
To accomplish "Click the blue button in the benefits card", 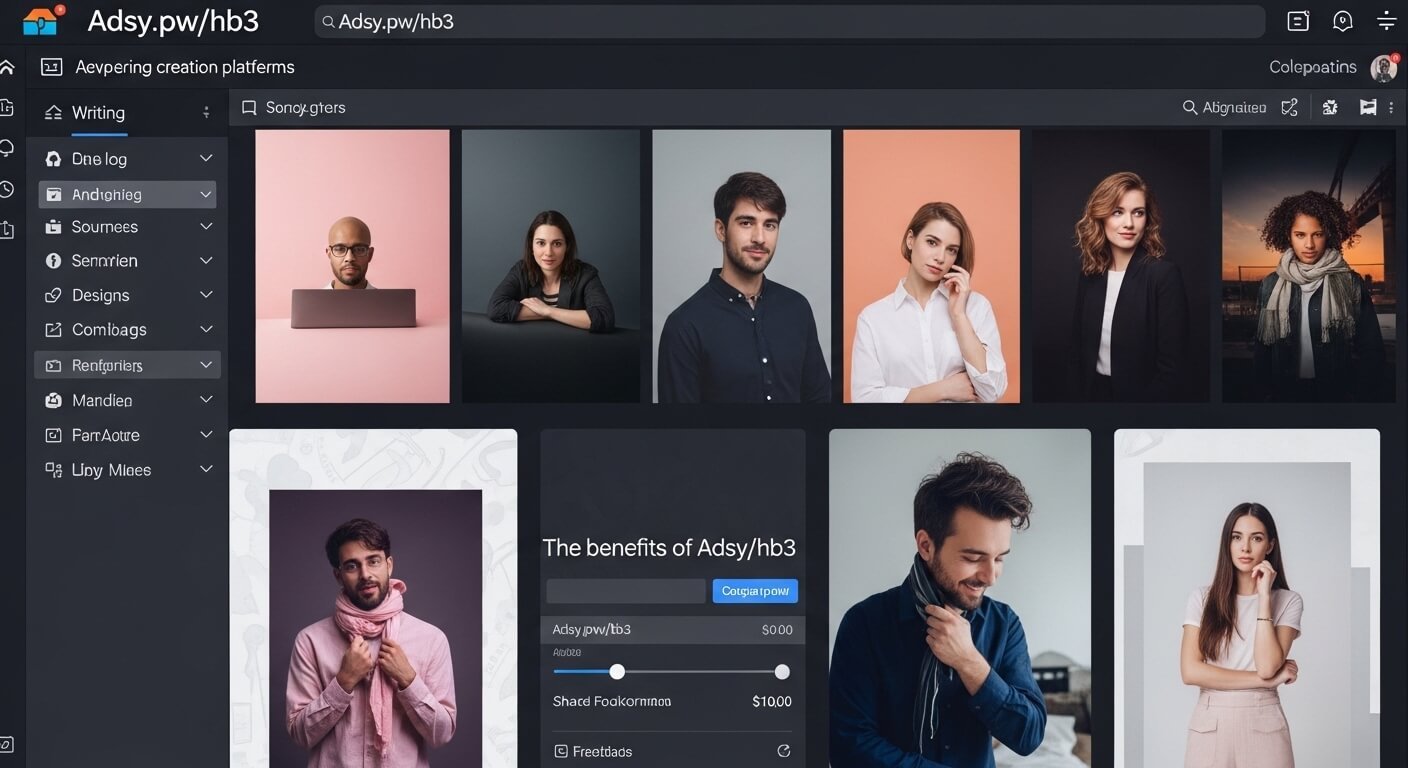I will pos(755,591).
